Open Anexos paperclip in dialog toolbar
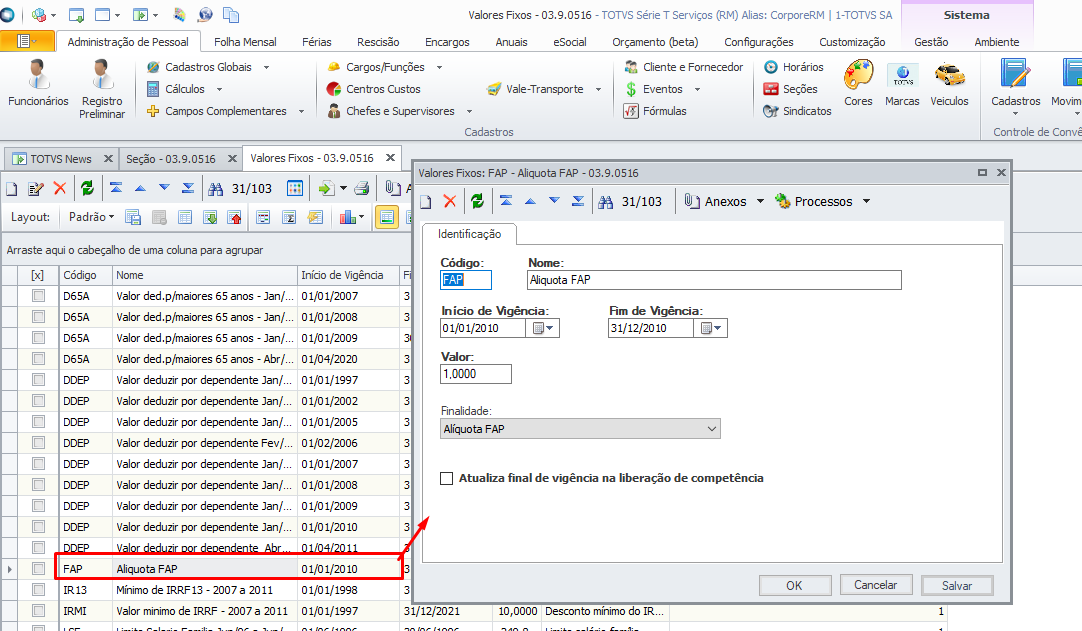This screenshot has height=631, width=1082. (692, 201)
